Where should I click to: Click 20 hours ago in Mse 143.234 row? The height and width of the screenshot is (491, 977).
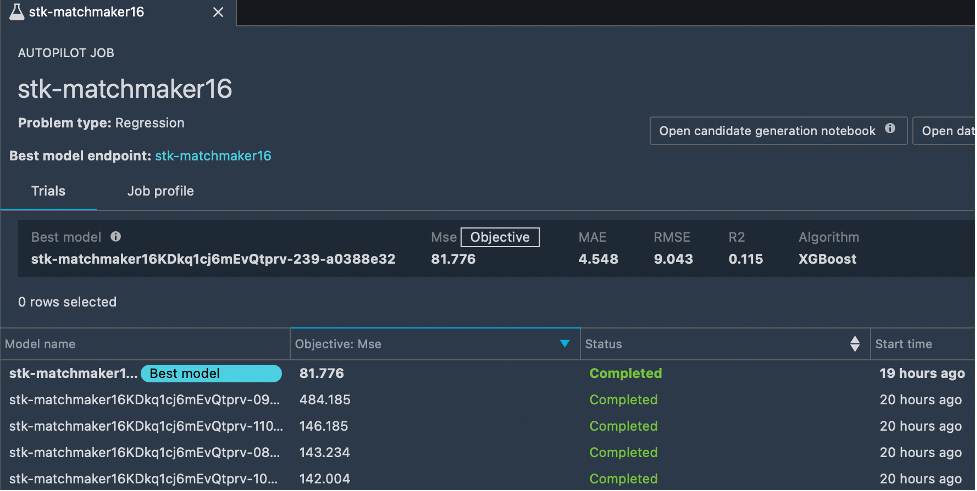[x=920, y=452]
